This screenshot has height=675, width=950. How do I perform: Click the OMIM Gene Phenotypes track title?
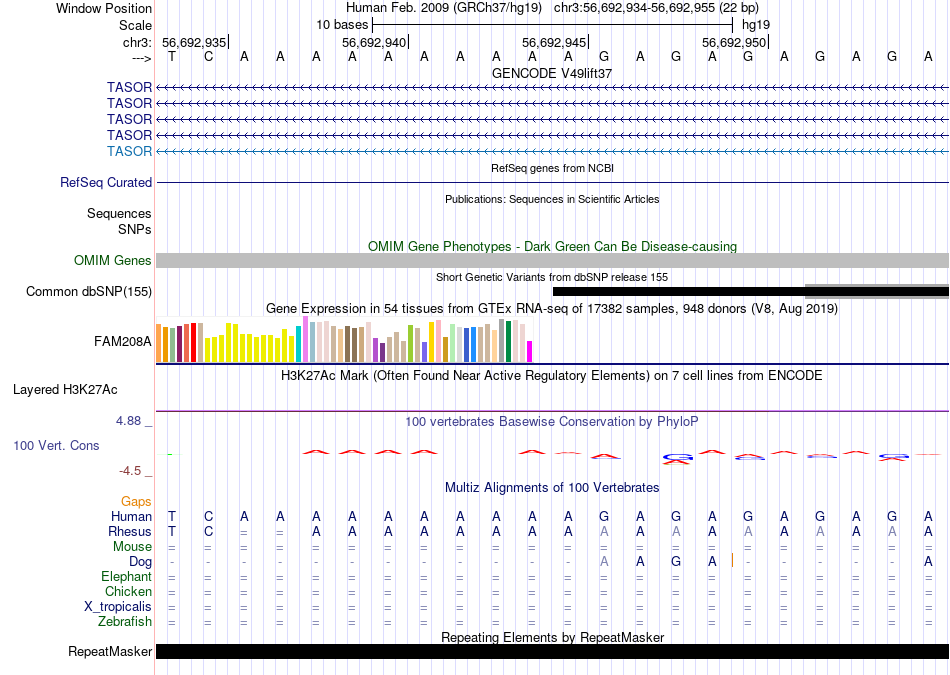552,247
